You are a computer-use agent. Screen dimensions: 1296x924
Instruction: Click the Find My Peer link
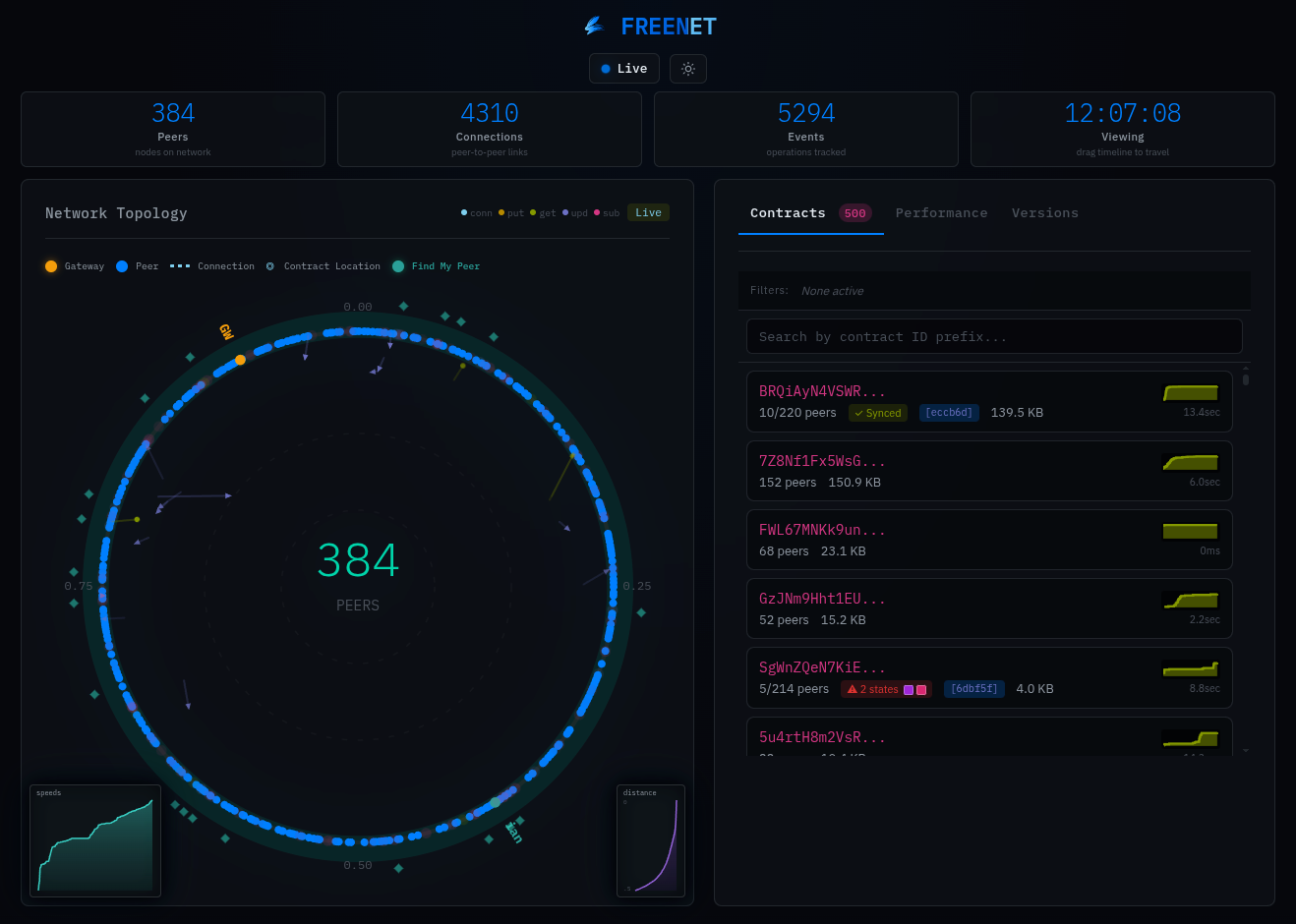(445, 266)
